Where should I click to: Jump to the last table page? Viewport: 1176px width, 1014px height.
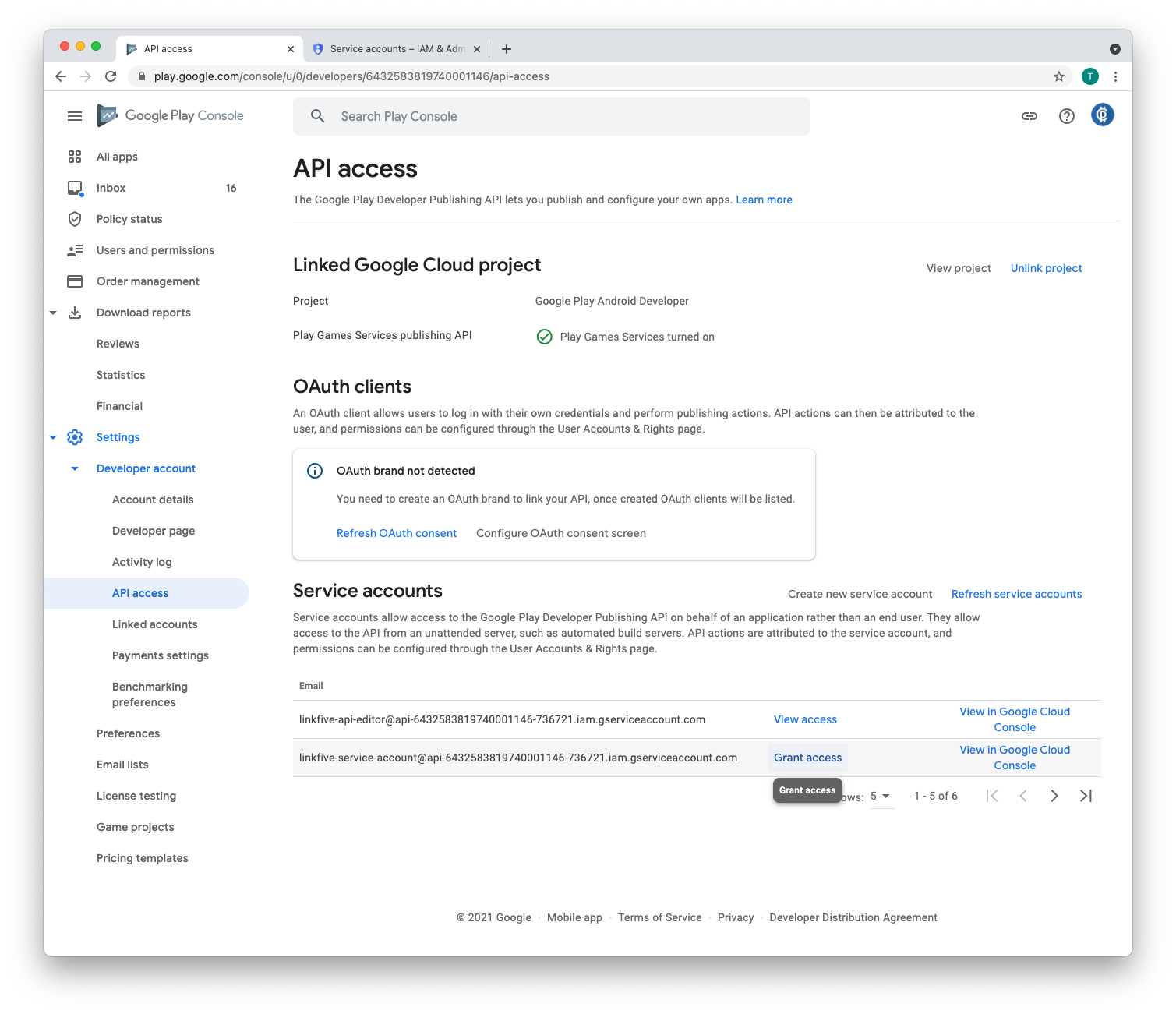coord(1086,796)
